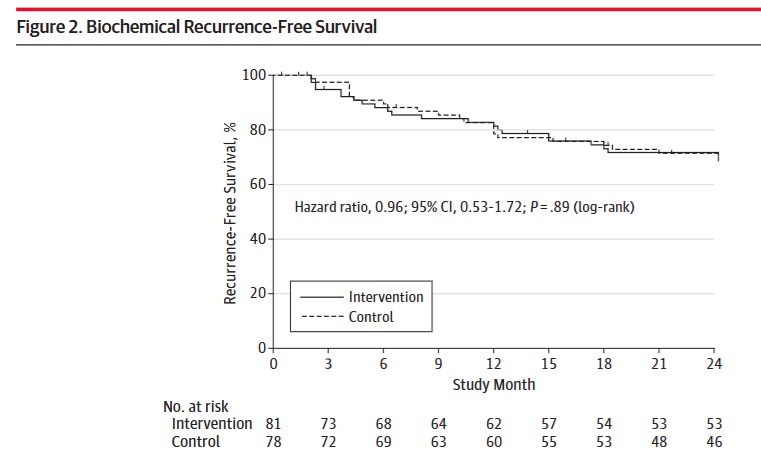Click the dashed line sample in legend

point(320,317)
